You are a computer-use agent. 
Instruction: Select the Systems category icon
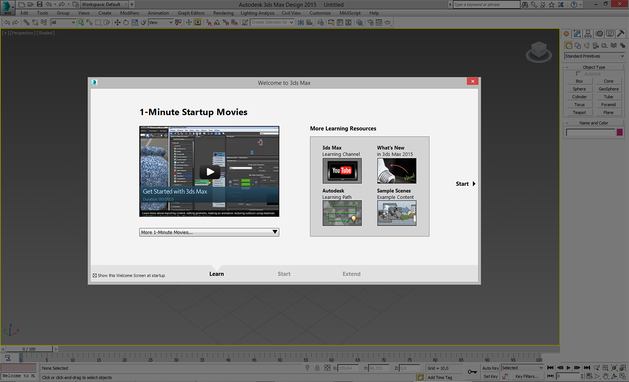(623, 46)
